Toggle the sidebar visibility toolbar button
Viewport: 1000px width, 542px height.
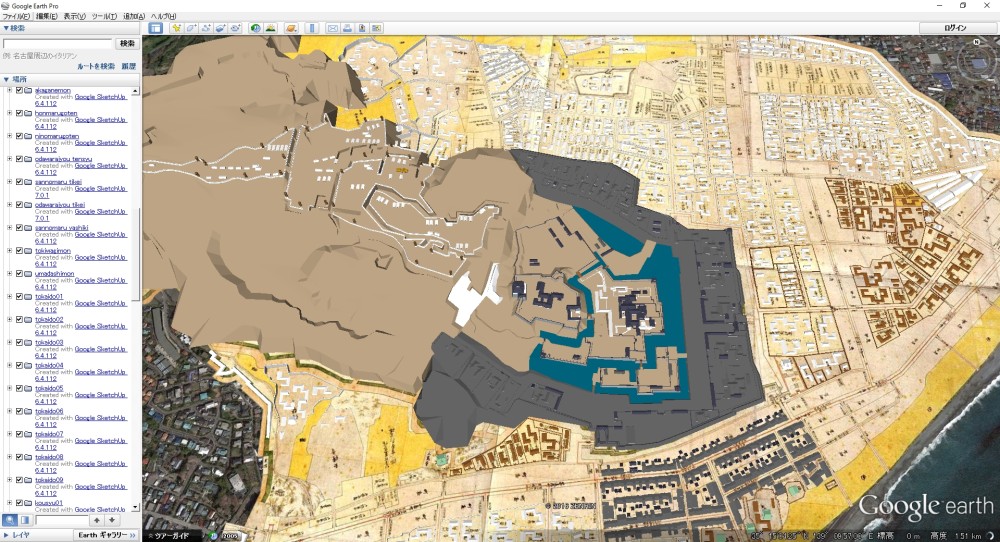pos(156,28)
